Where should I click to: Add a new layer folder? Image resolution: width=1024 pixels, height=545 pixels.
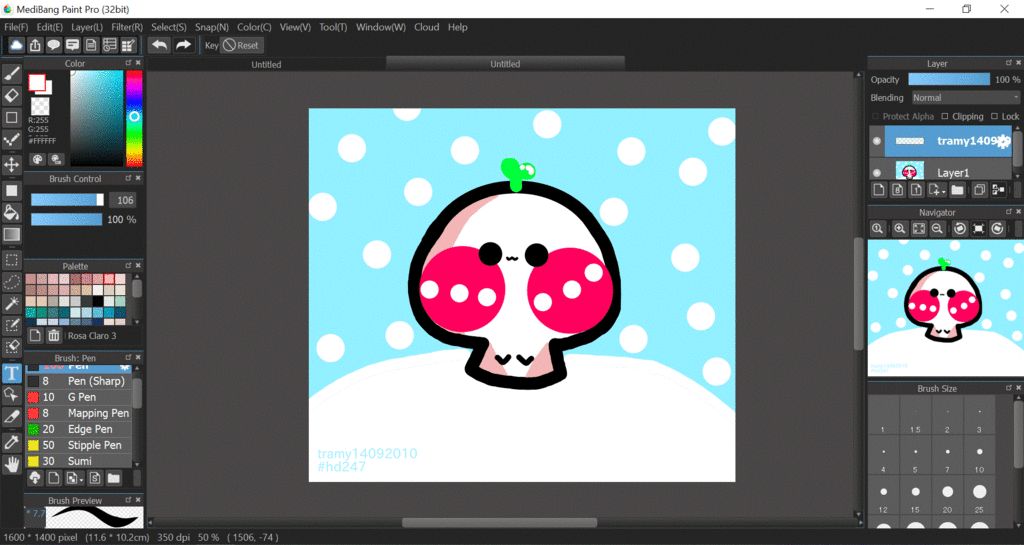point(957,190)
